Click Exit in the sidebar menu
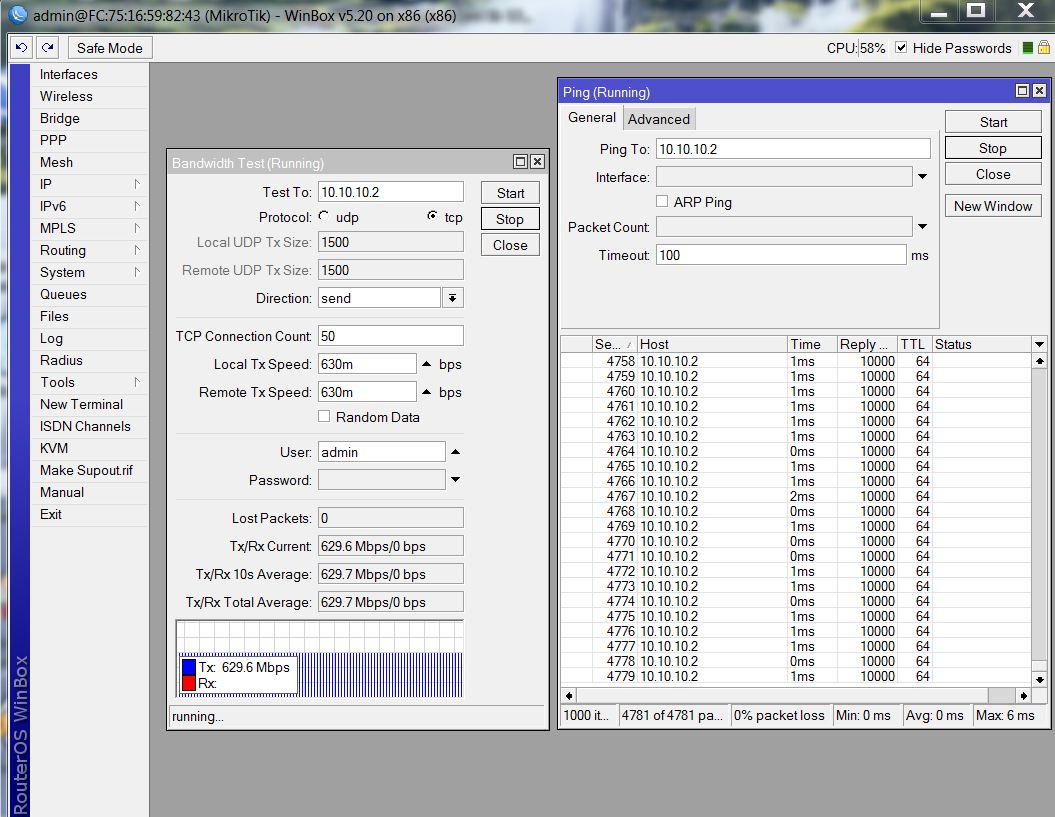This screenshot has height=817, width=1055. point(89,514)
